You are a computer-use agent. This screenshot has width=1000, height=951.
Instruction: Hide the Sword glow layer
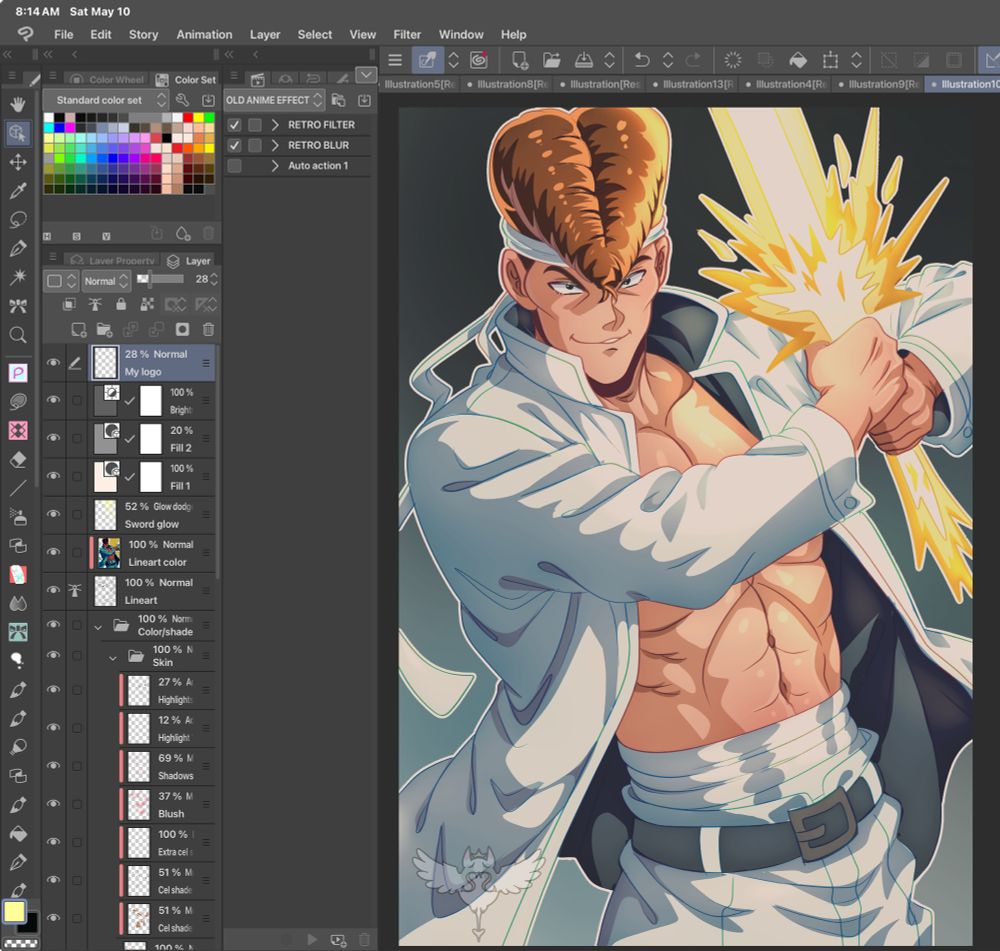coord(54,514)
